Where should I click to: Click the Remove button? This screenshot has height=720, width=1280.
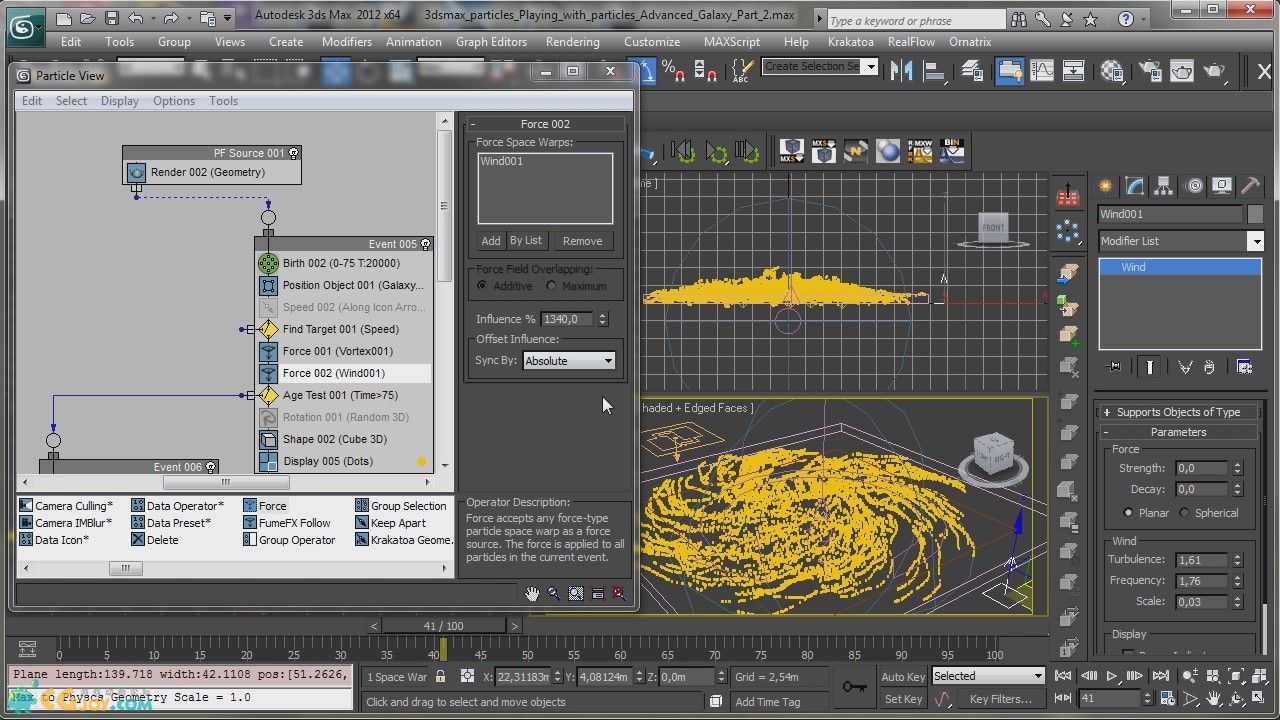click(582, 241)
